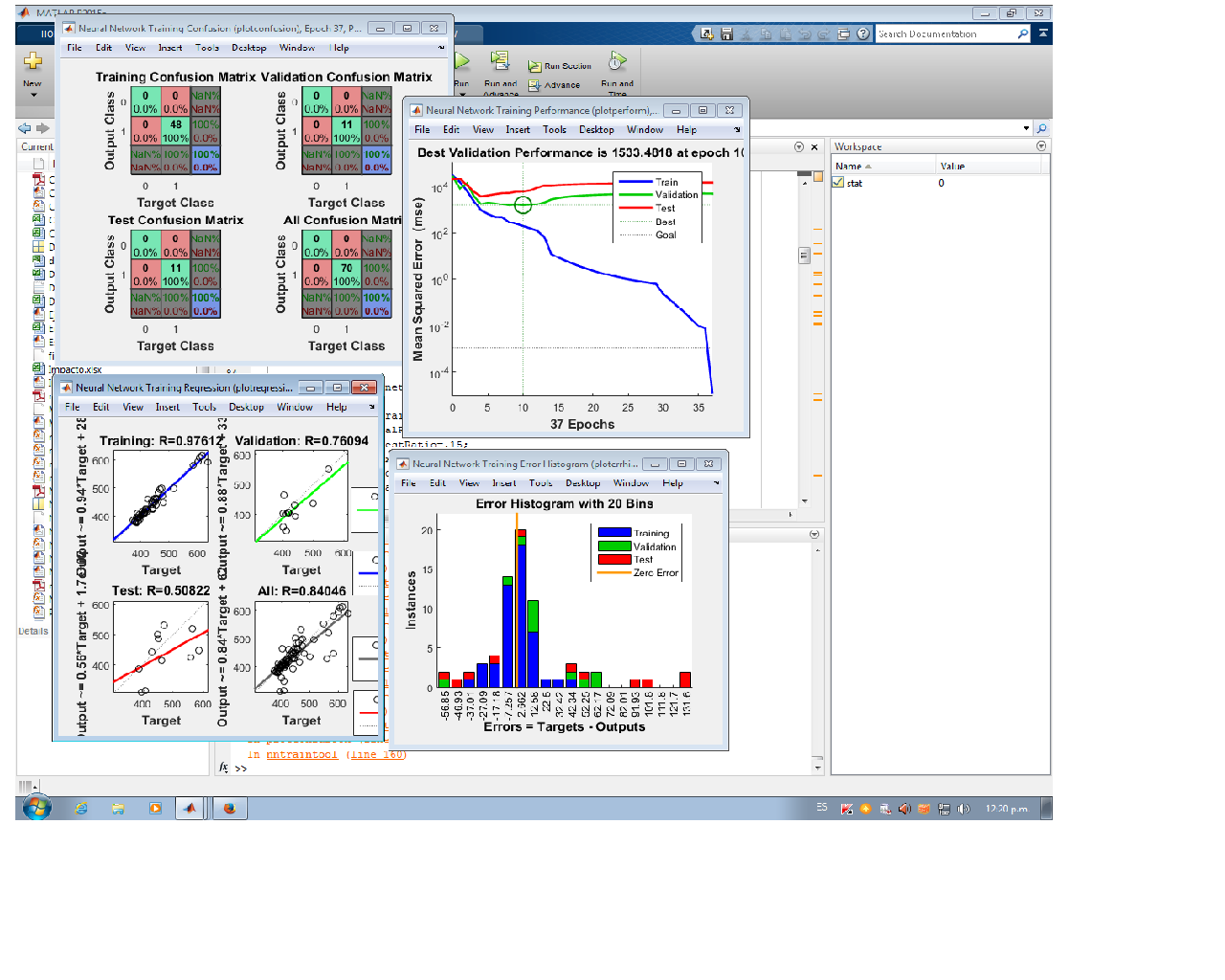
Task: Click the Redo icon in quick access toolbar
Action: pos(824,33)
